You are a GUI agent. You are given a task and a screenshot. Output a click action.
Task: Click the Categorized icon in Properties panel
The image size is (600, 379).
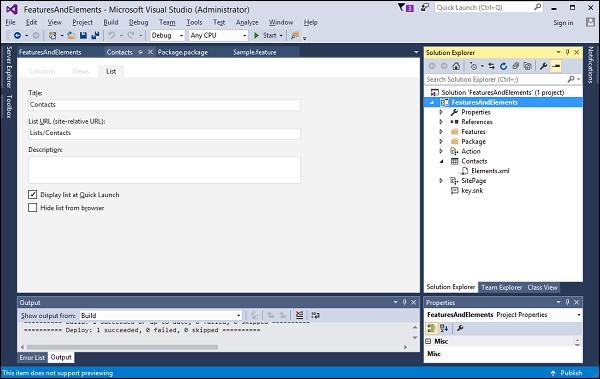pyautogui.click(x=432, y=328)
